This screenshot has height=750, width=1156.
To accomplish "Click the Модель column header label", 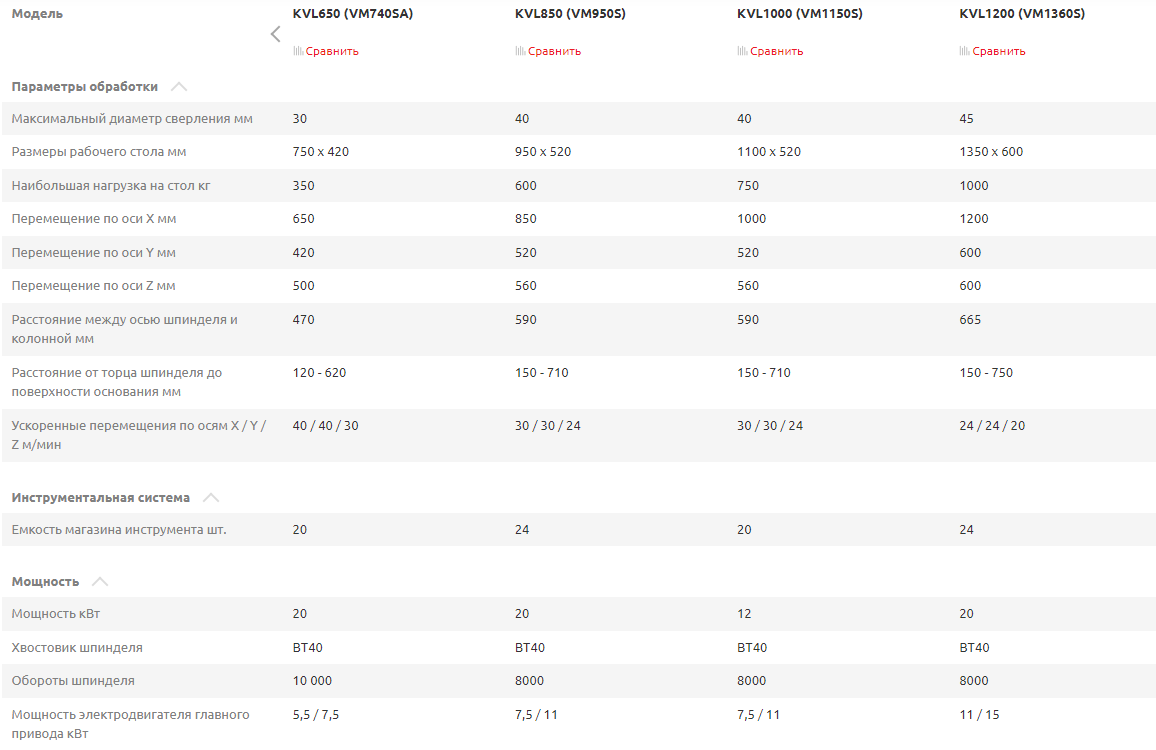I will pyautogui.click(x=37, y=14).
